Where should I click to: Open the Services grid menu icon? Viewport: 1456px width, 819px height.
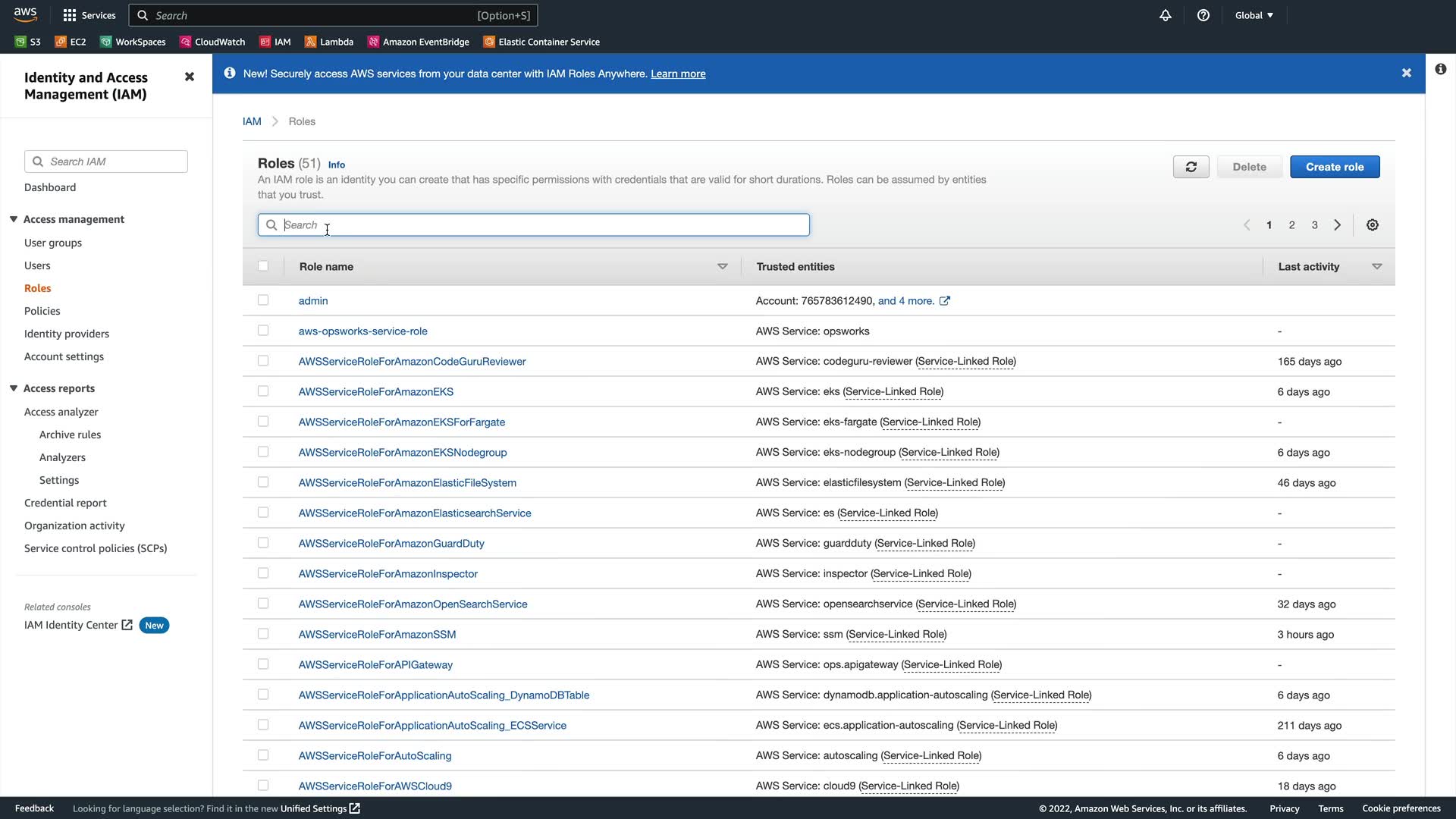click(70, 15)
